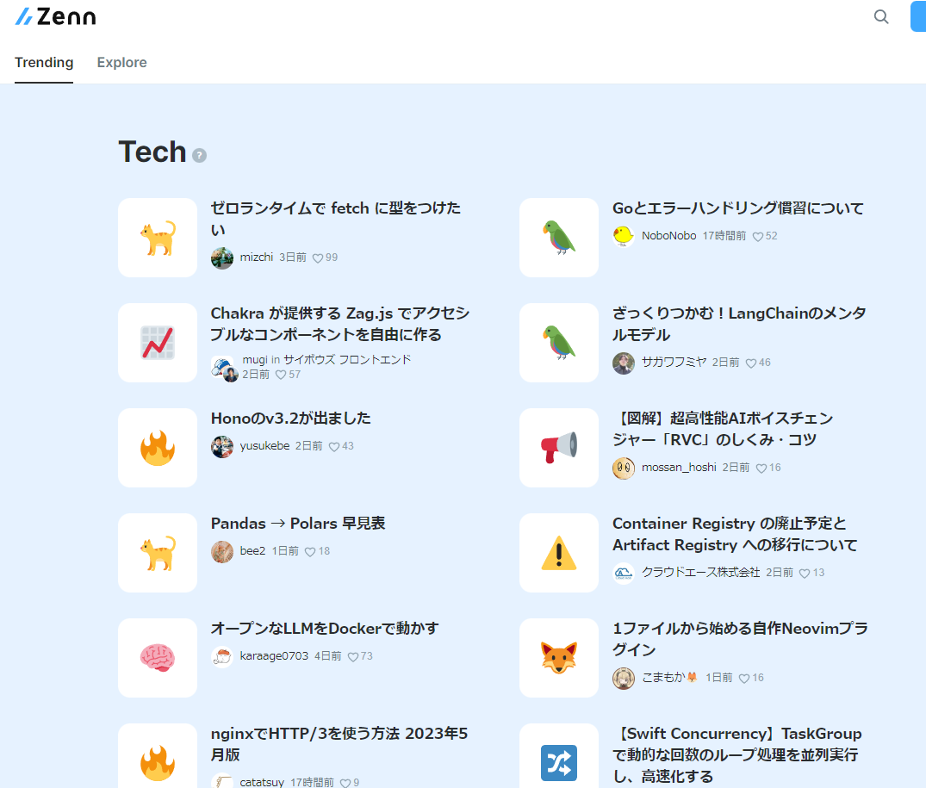Viewport: 926px width, 788px height.
Task: Click the cat emoji thumbnail for fetch article
Action: click(158, 237)
